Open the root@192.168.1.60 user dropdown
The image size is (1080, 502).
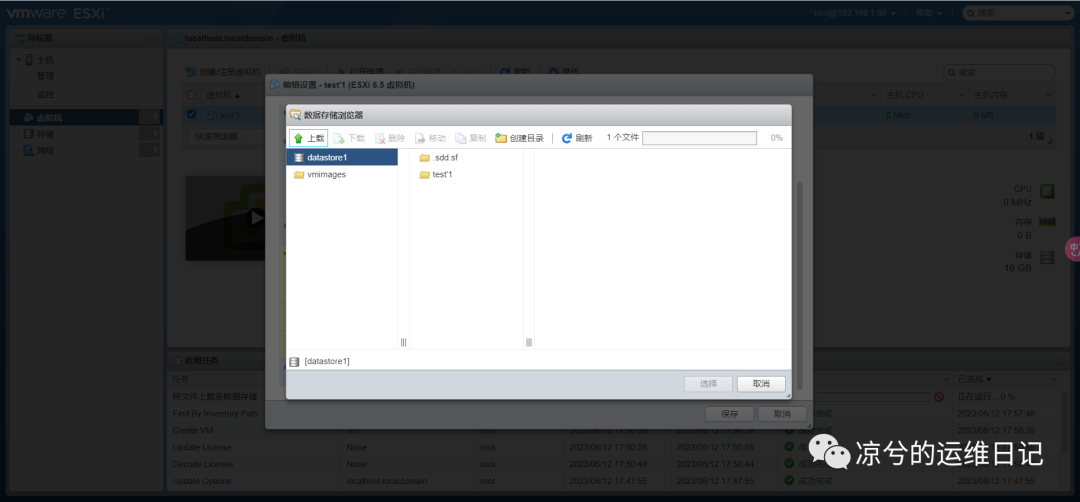click(x=854, y=13)
